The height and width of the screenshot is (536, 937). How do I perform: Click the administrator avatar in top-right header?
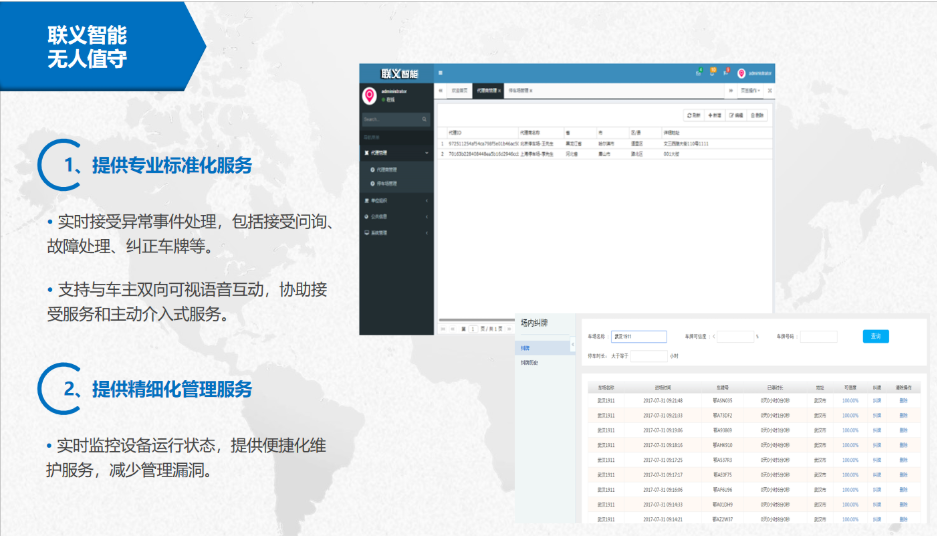click(742, 73)
